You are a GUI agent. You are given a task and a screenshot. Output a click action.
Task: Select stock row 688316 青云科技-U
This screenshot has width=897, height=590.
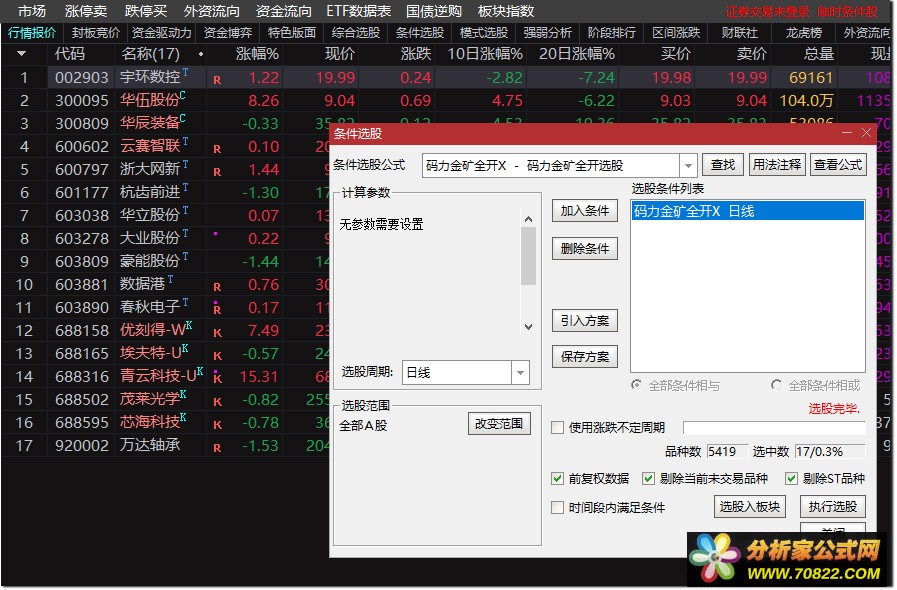coord(166,376)
